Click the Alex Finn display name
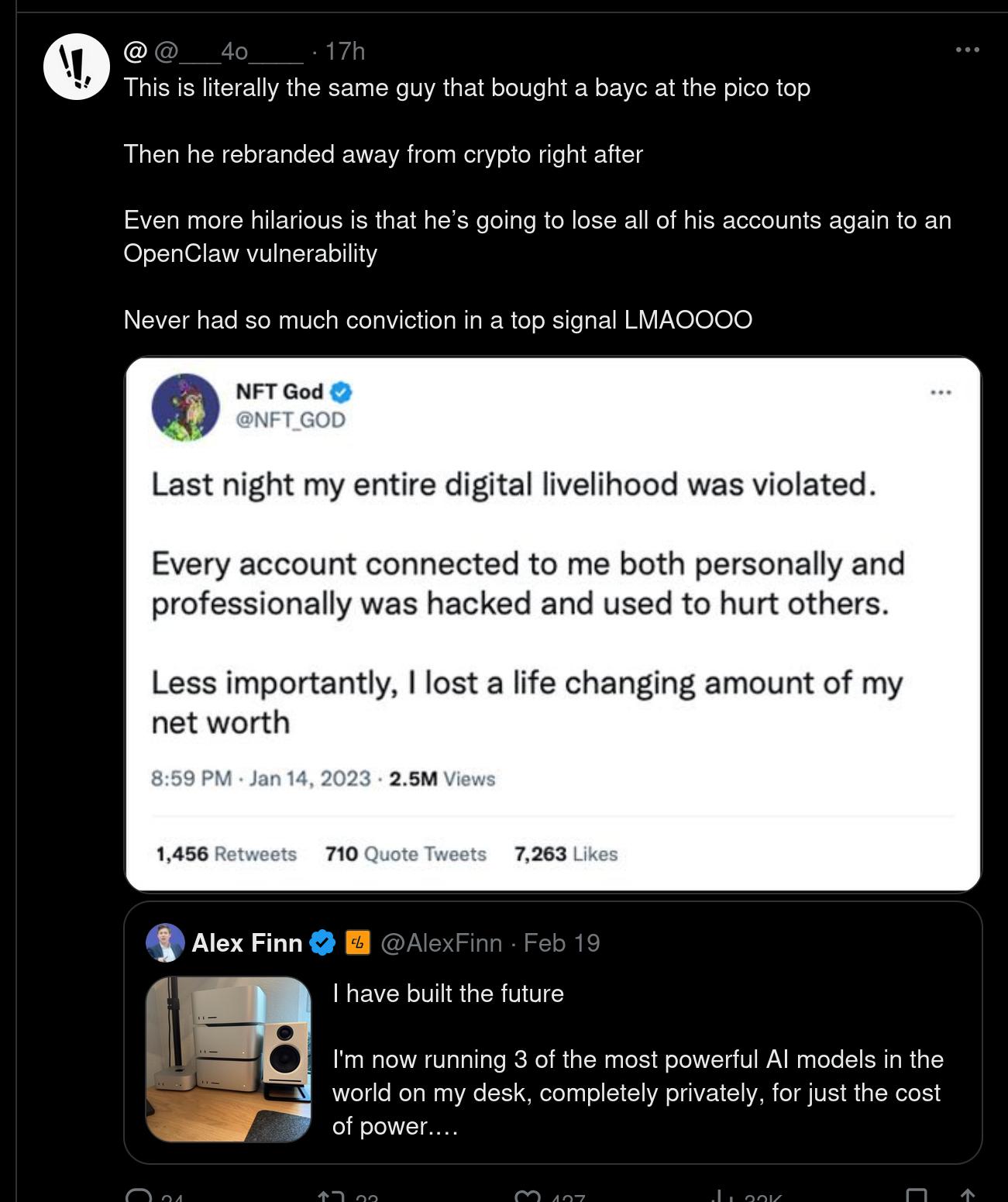Image resolution: width=1008 pixels, height=1202 pixels. (x=246, y=942)
